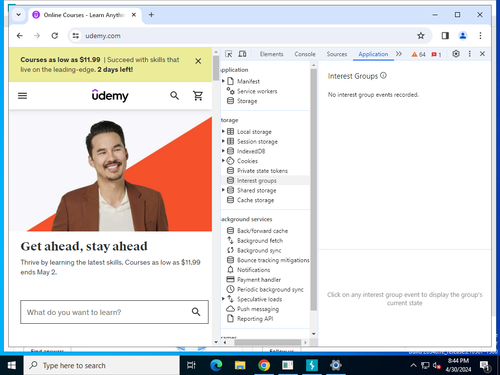Screen dimensions: 500x375
Task: Expand Shared storage tree item
Action: click(x=223, y=190)
